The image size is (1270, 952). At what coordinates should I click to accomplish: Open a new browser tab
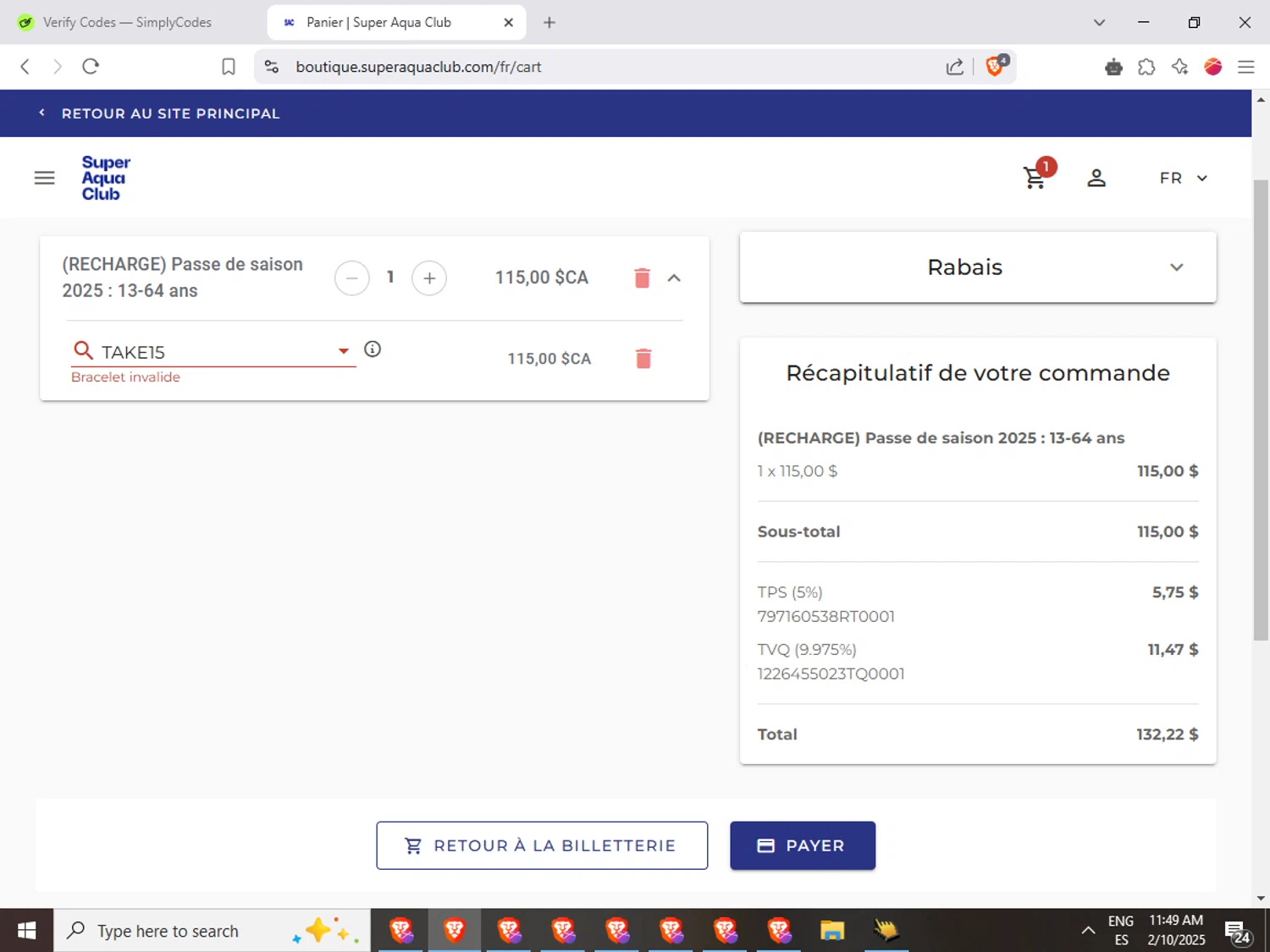click(x=549, y=23)
